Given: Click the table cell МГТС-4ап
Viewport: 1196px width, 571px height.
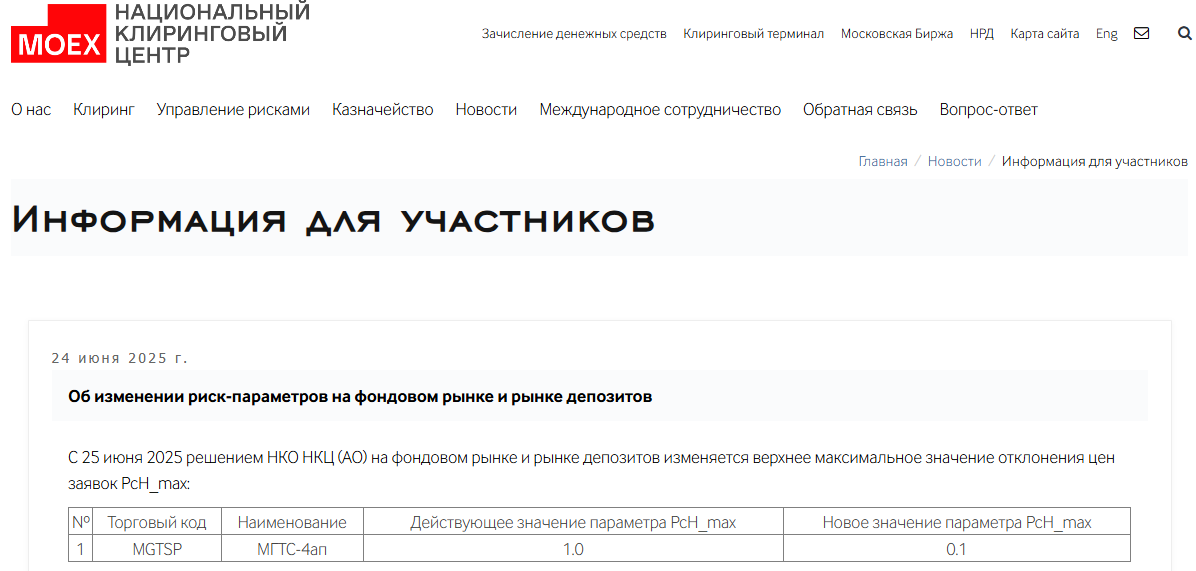Looking at the screenshot, I should click(292, 549).
